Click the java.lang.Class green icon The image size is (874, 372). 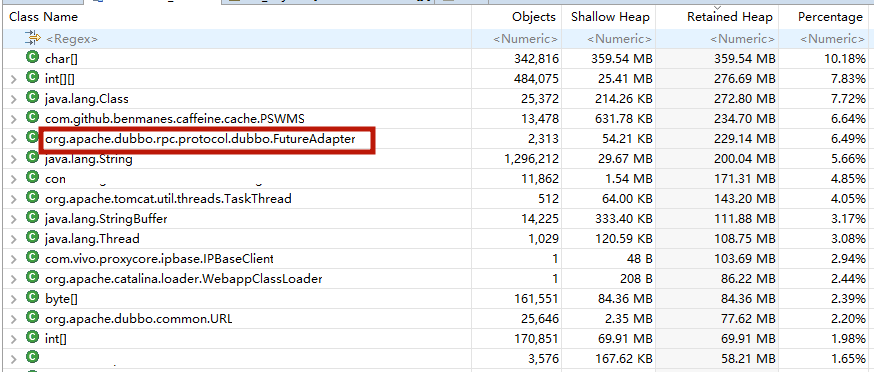coord(32,99)
